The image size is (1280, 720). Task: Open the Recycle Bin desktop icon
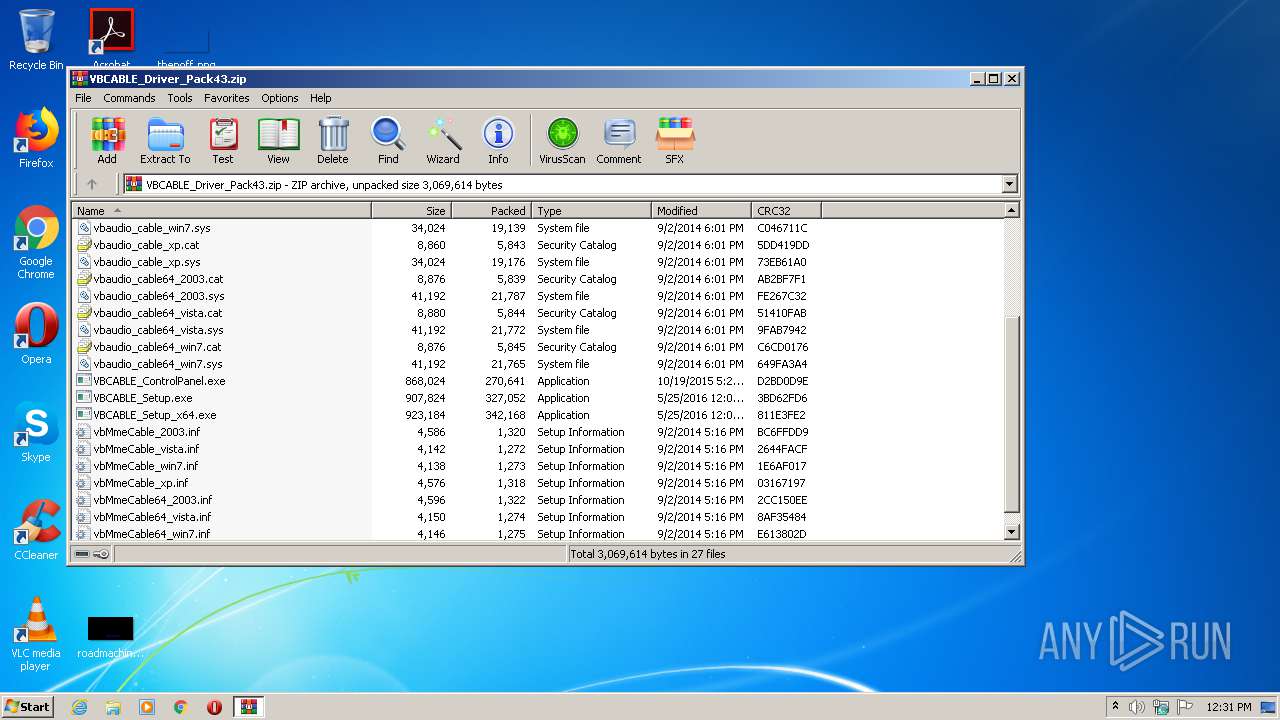click(x=36, y=40)
